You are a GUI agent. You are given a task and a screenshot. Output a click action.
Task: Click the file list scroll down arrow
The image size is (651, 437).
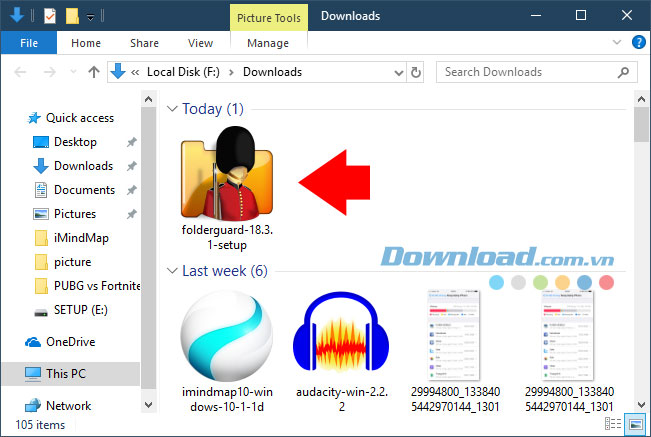(641, 405)
